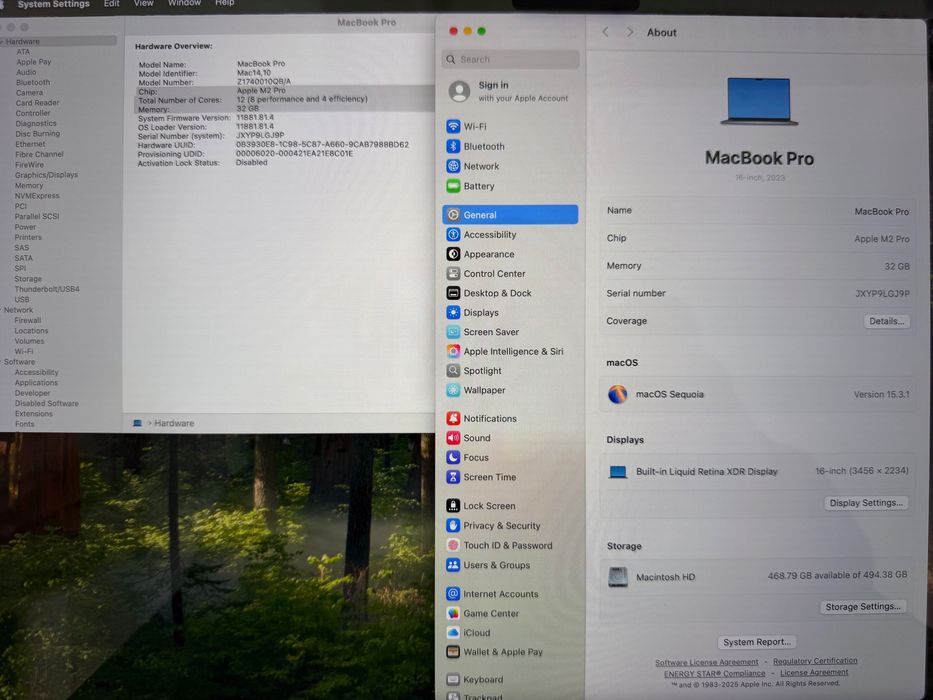Open ENERGY STAR Compliance link
The image size is (933, 700).
(x=714, y=674)
